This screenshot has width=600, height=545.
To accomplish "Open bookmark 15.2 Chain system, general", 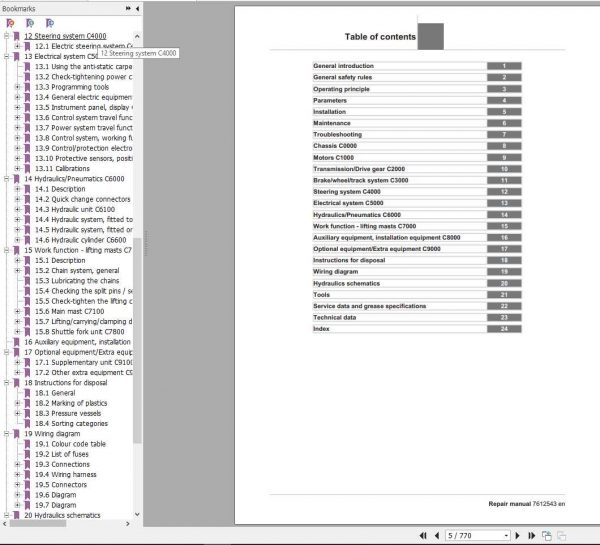I will coord(77,271).
